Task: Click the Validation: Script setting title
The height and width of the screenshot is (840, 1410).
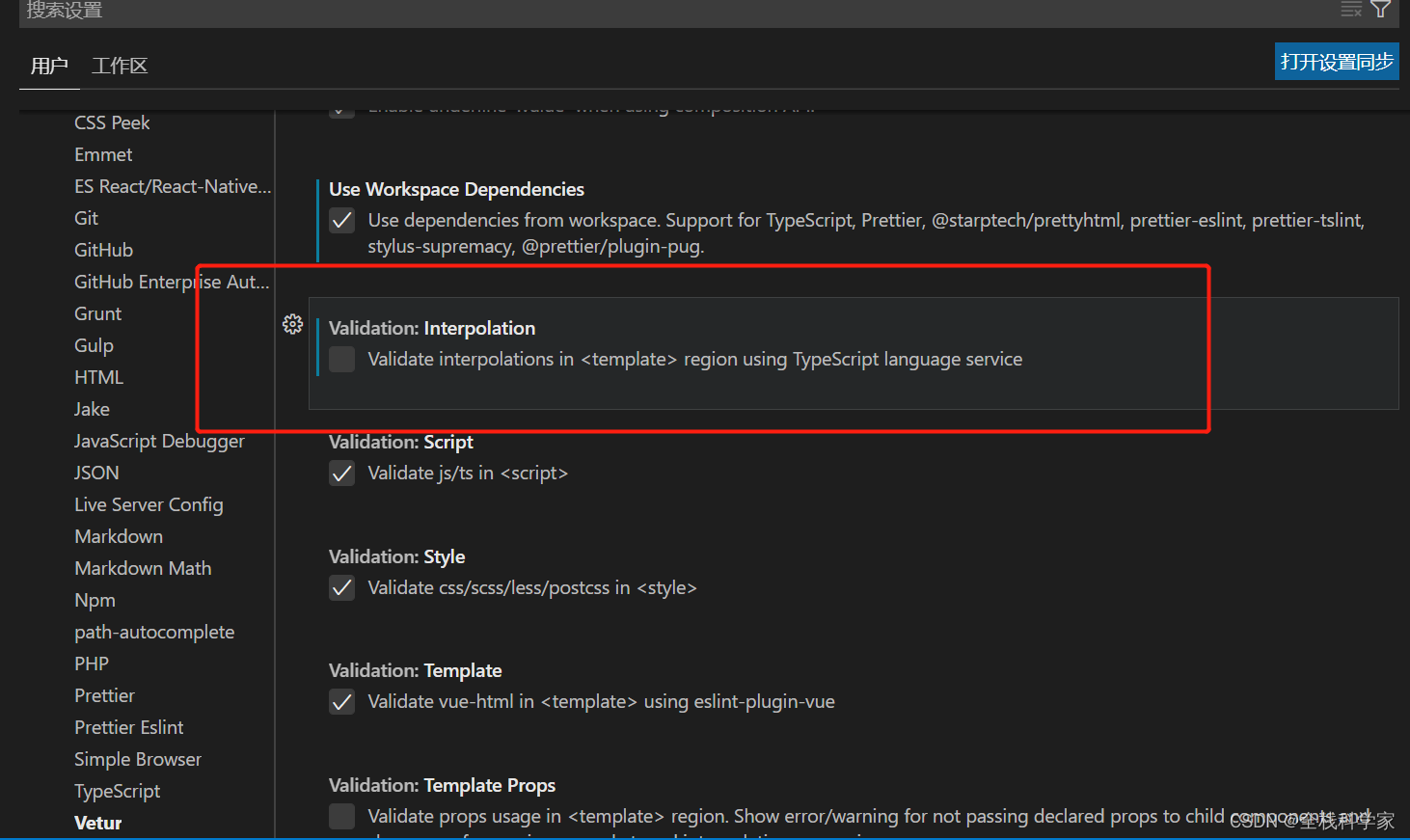Action: (401, 442)
